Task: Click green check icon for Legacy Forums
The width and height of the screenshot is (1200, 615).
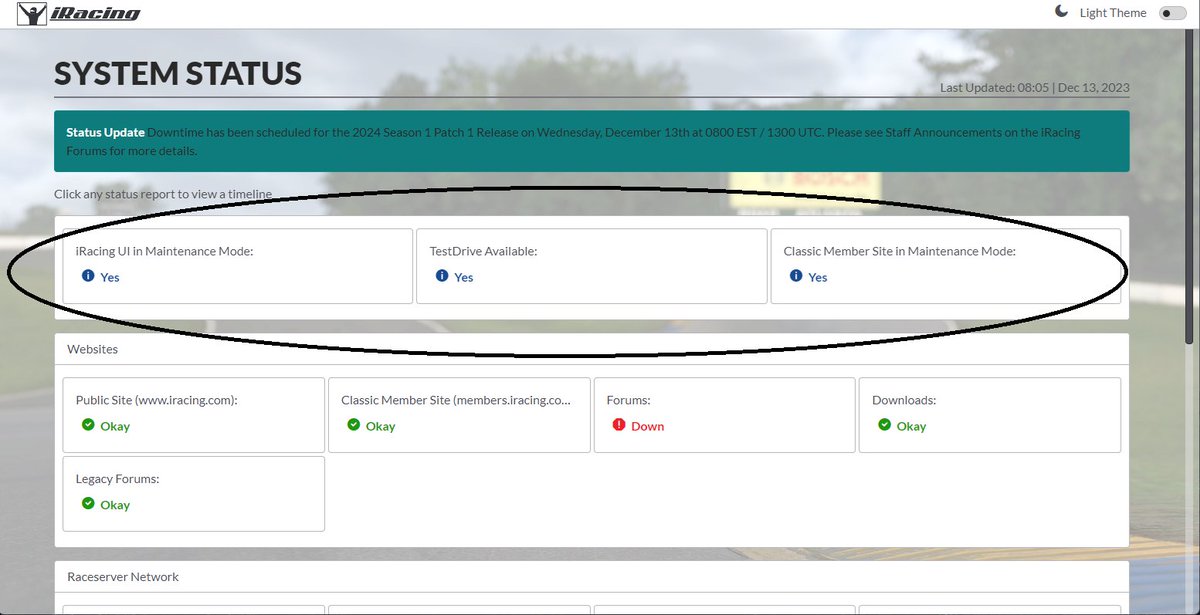Action: tap(88, 504)
